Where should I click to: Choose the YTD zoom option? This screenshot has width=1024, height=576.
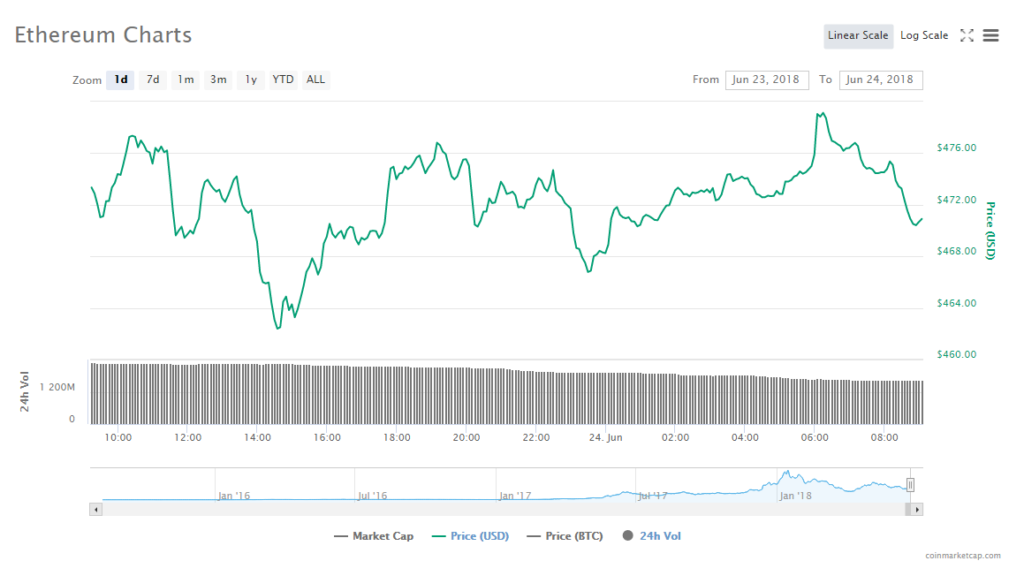click(283, 80)
